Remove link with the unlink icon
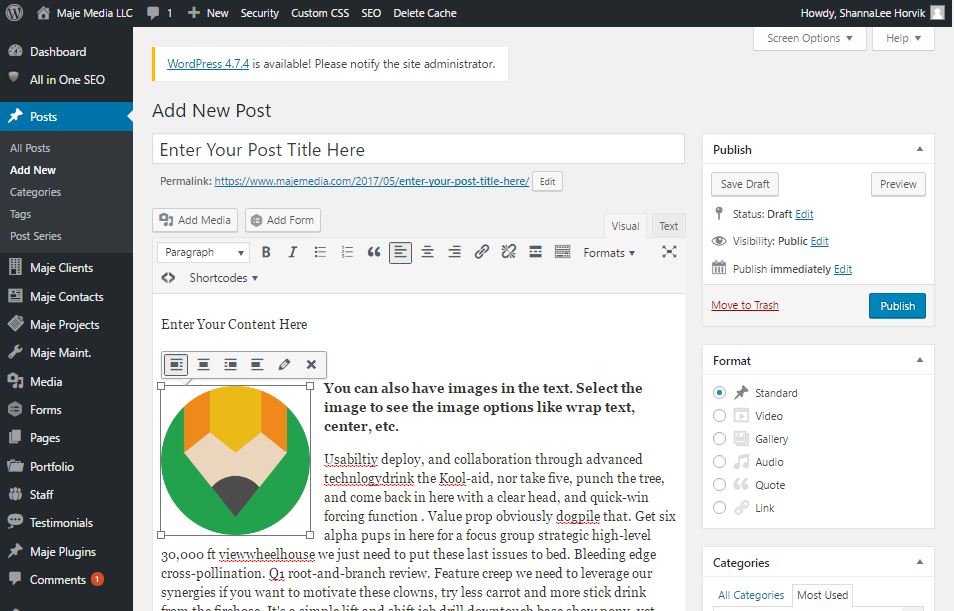Screen dimensions: 954x611 (509, 252)
